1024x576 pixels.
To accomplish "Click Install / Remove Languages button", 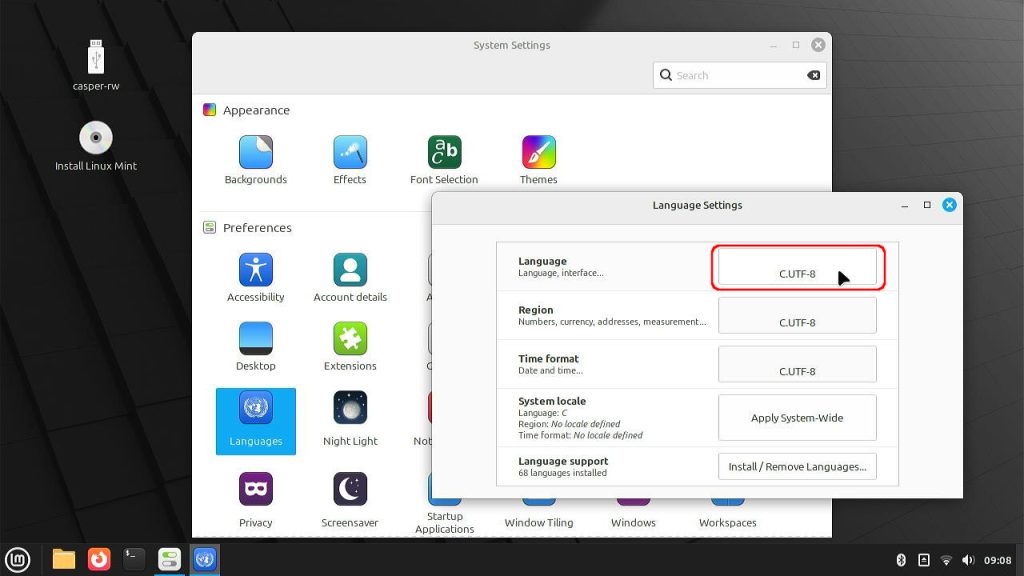I will tap(797, 467).
